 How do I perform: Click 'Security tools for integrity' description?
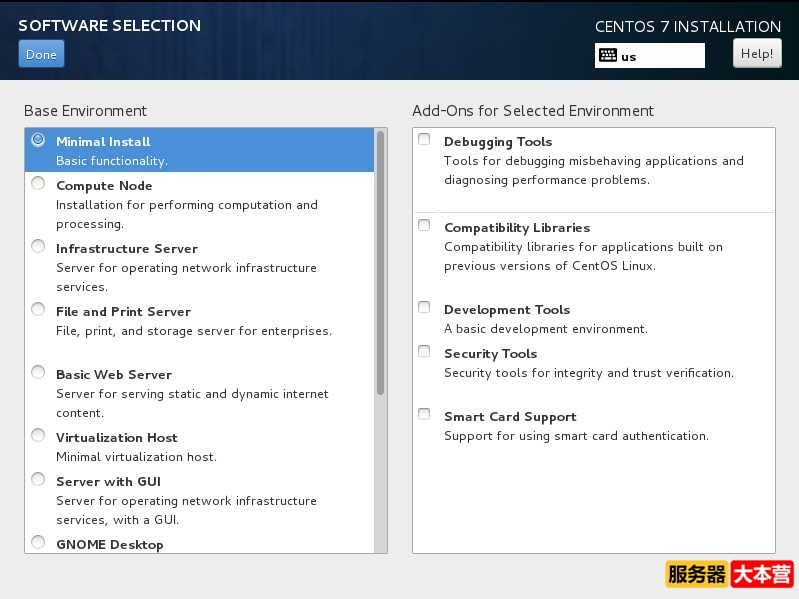(x=589, y=373)
